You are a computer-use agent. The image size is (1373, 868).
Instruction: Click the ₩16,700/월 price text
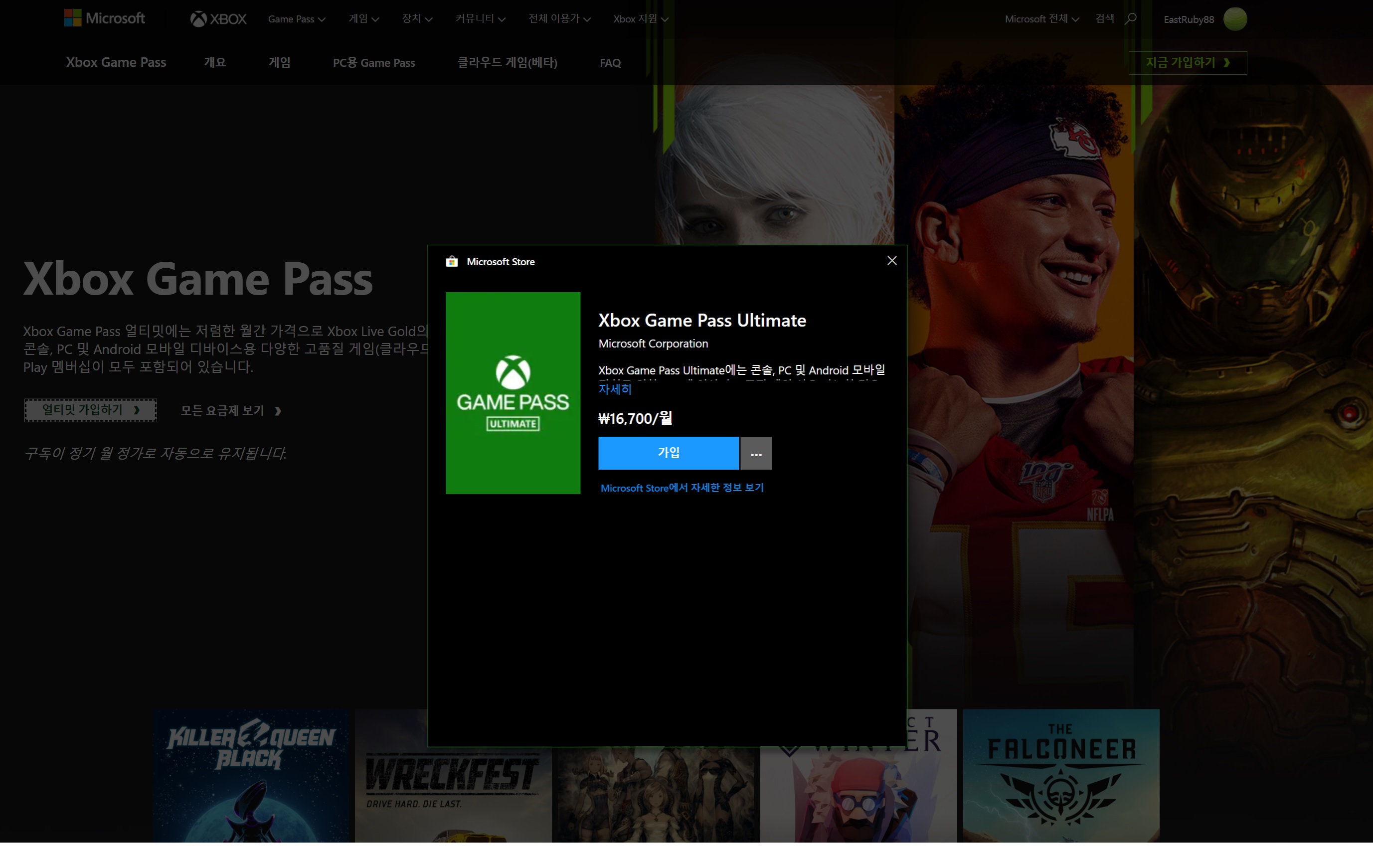635,419
